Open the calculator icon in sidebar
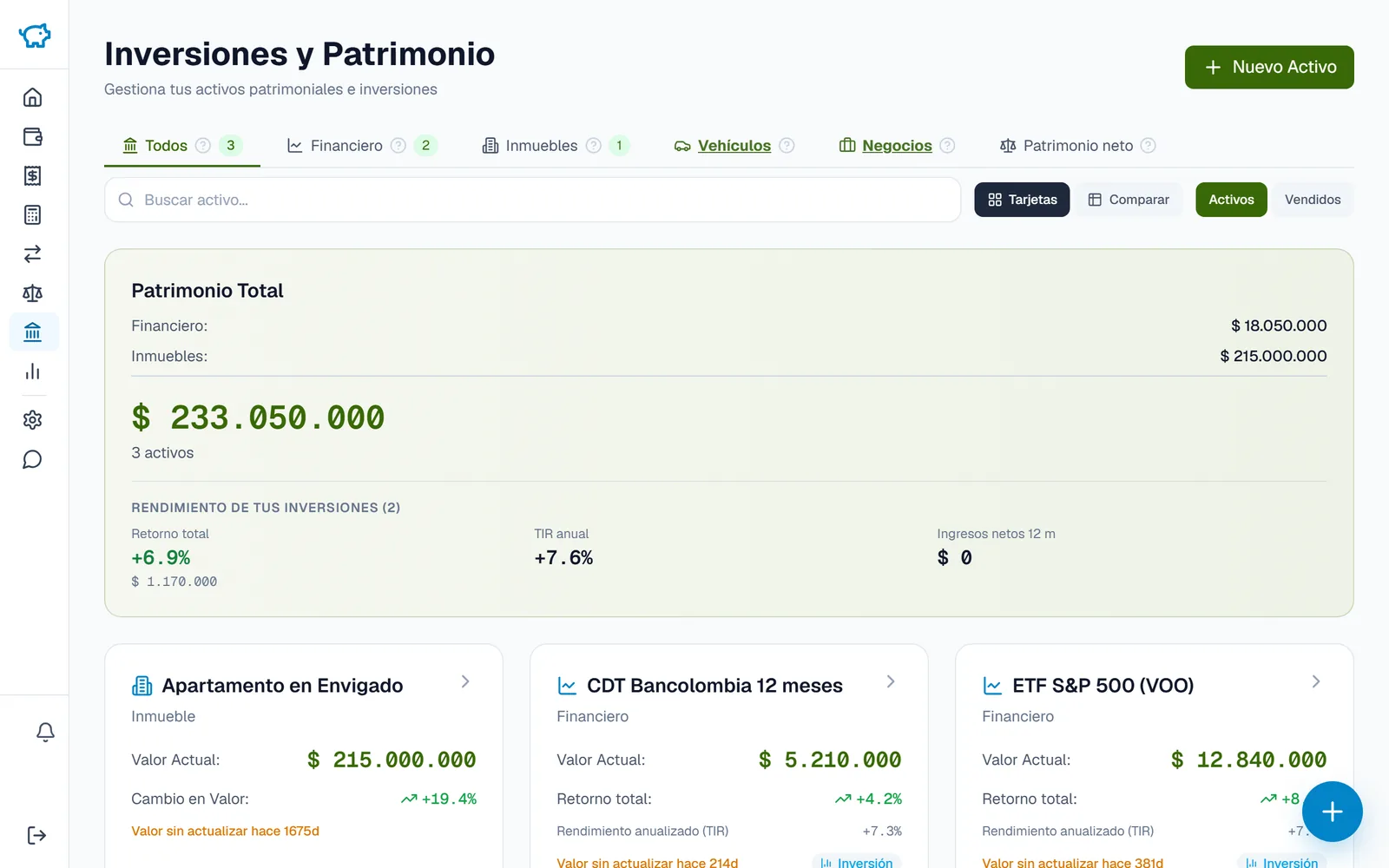Screen dimensions: 1389x868 pos(33,214)
